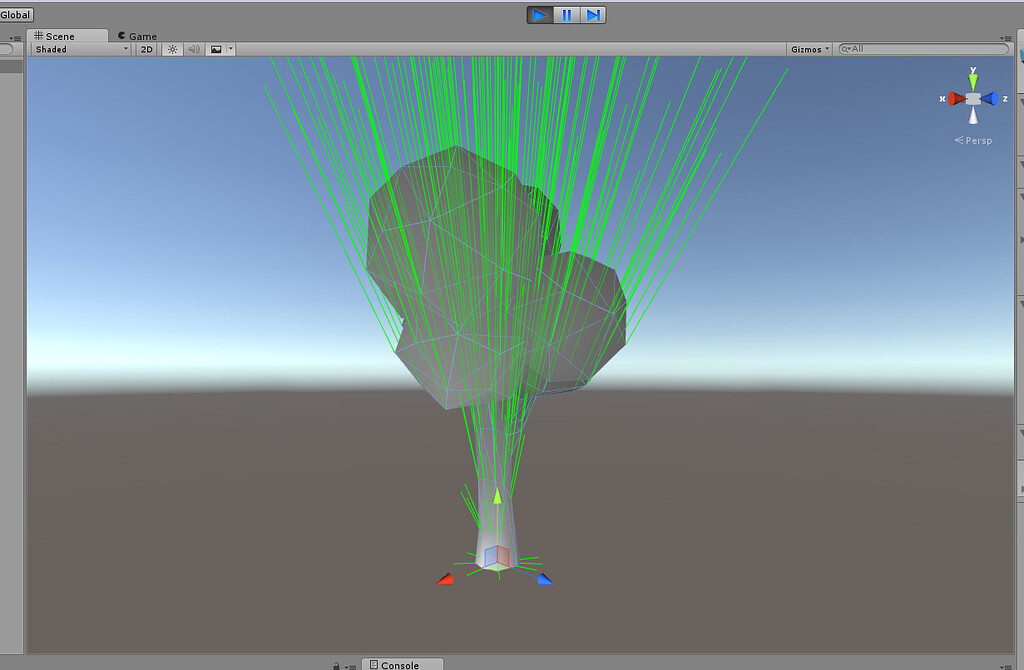Mute scene audio via the speaker icon
This screenshot has width=1024, height=670.
[193, 48]
